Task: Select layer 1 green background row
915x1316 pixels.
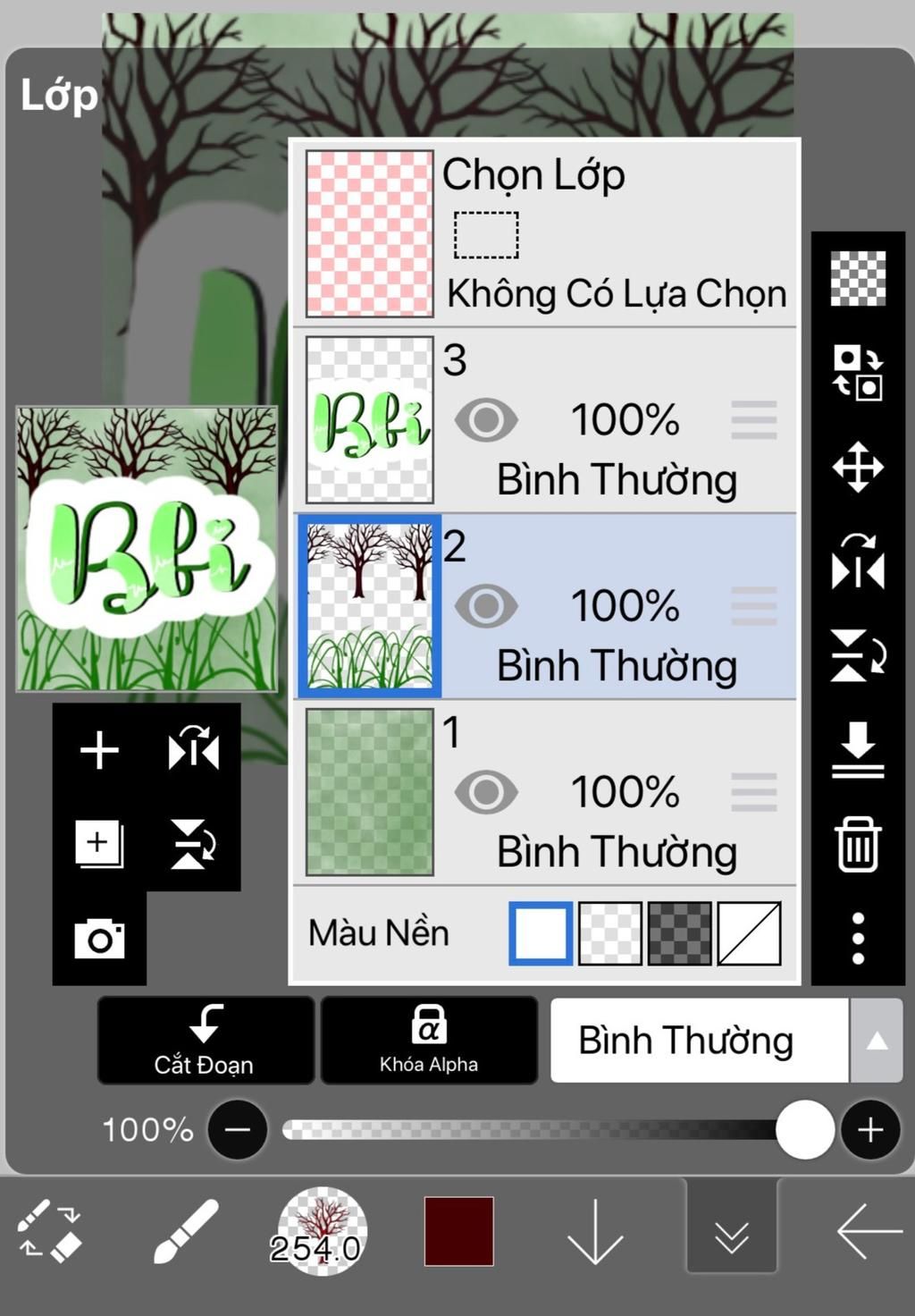Action: [x=545, y=792]
